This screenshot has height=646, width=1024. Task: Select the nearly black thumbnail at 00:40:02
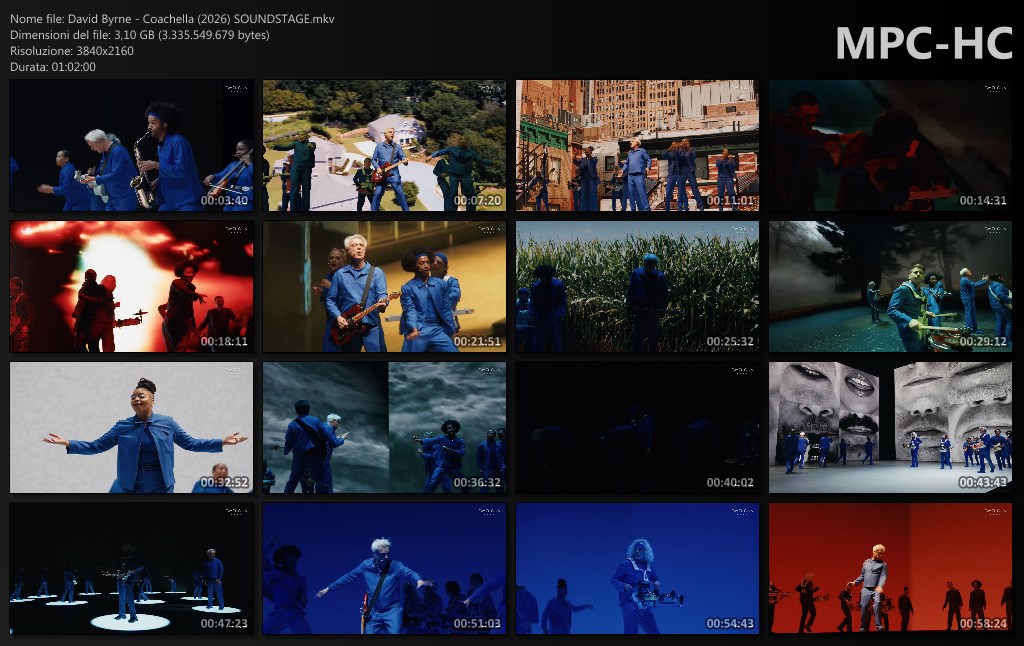[637, 427]
